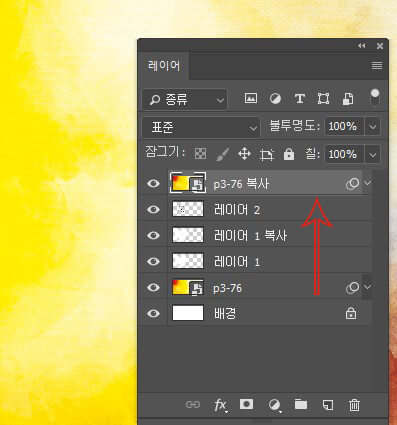Select layer name p3-76 복사

[241, 184]
